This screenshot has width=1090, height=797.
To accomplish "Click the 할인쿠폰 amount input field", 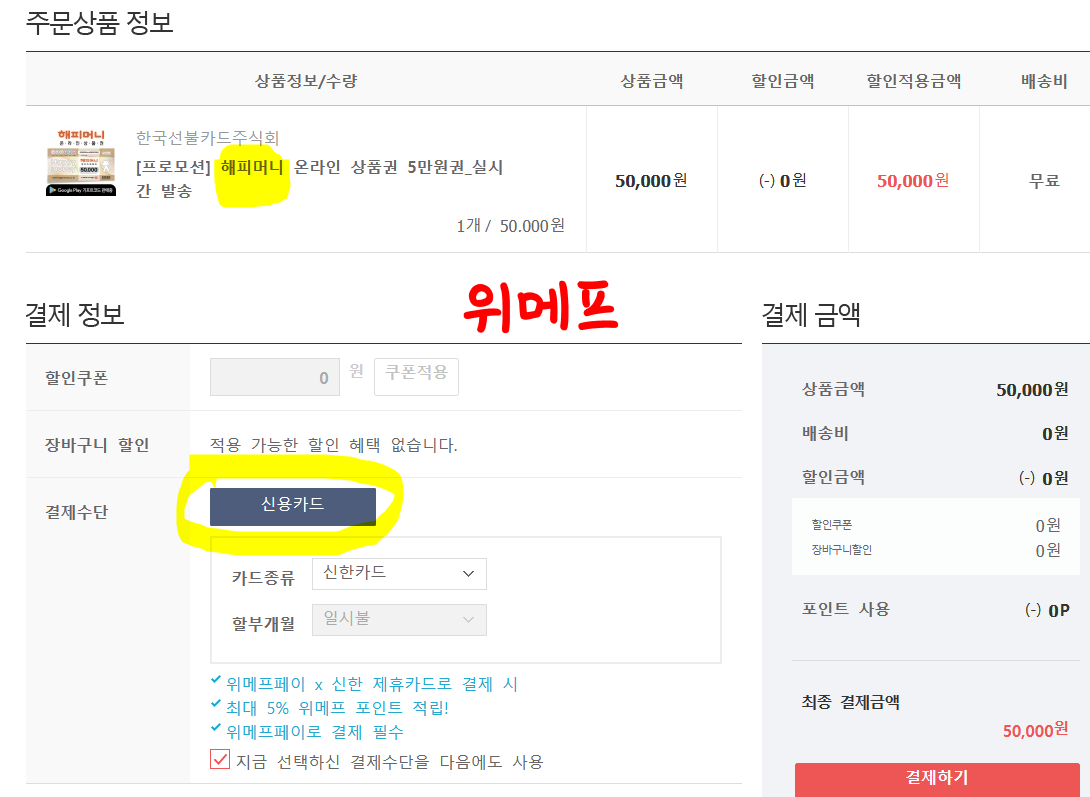I will tap(275, 377).
